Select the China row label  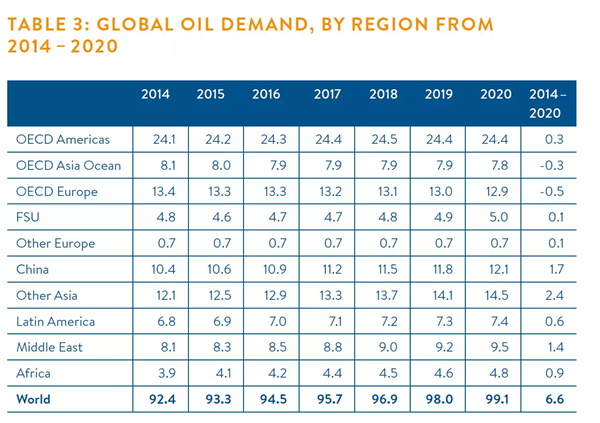coord(36,269)
